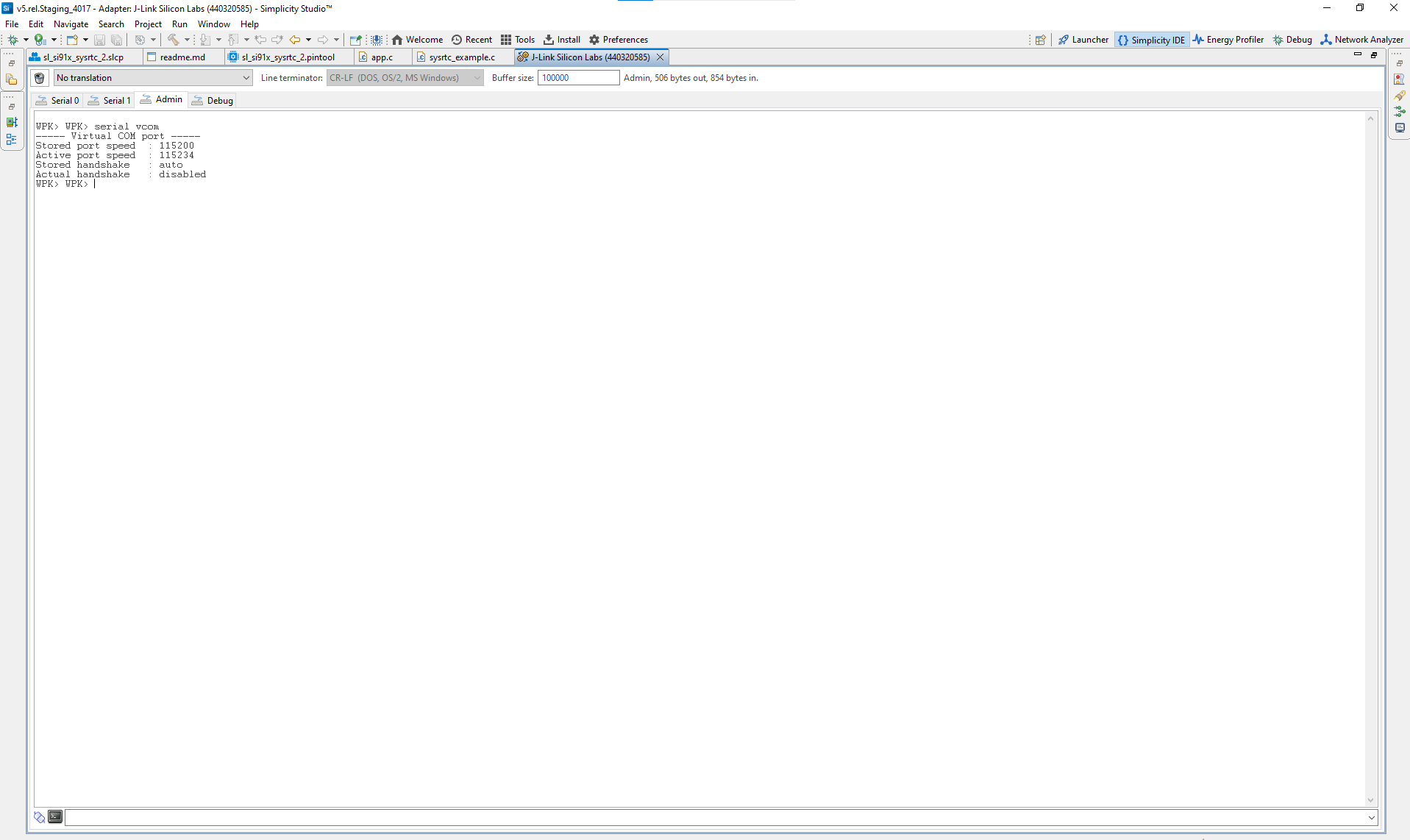This screenshot has width=1410, height=840.
Task: Click the Buffer size input field
Action: [578, 78]
